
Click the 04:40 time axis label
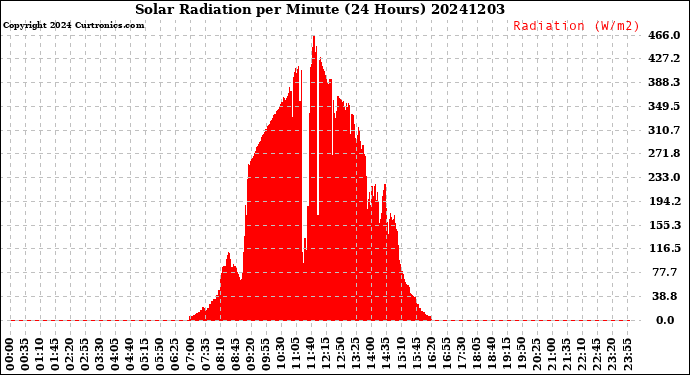tap(130, 354)
